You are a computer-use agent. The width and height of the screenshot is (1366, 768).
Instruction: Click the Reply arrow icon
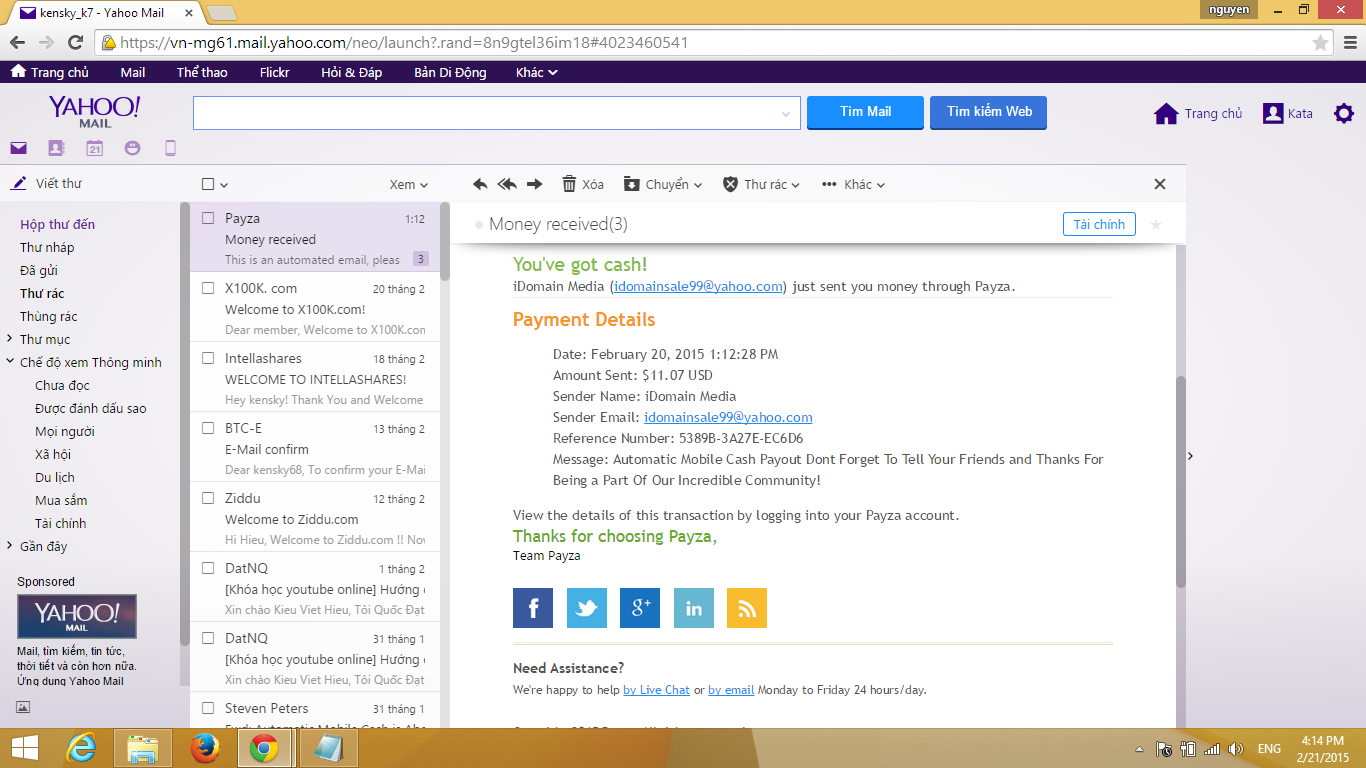[480, 184]
